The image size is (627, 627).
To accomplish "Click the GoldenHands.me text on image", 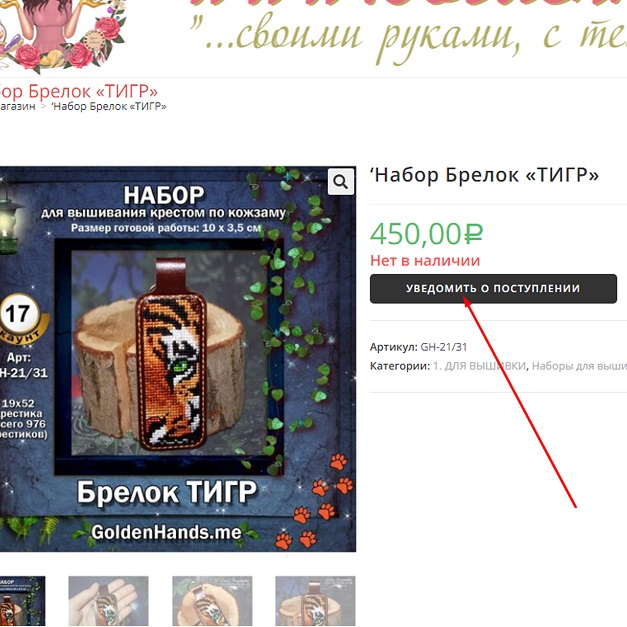I will coord(166,532).
